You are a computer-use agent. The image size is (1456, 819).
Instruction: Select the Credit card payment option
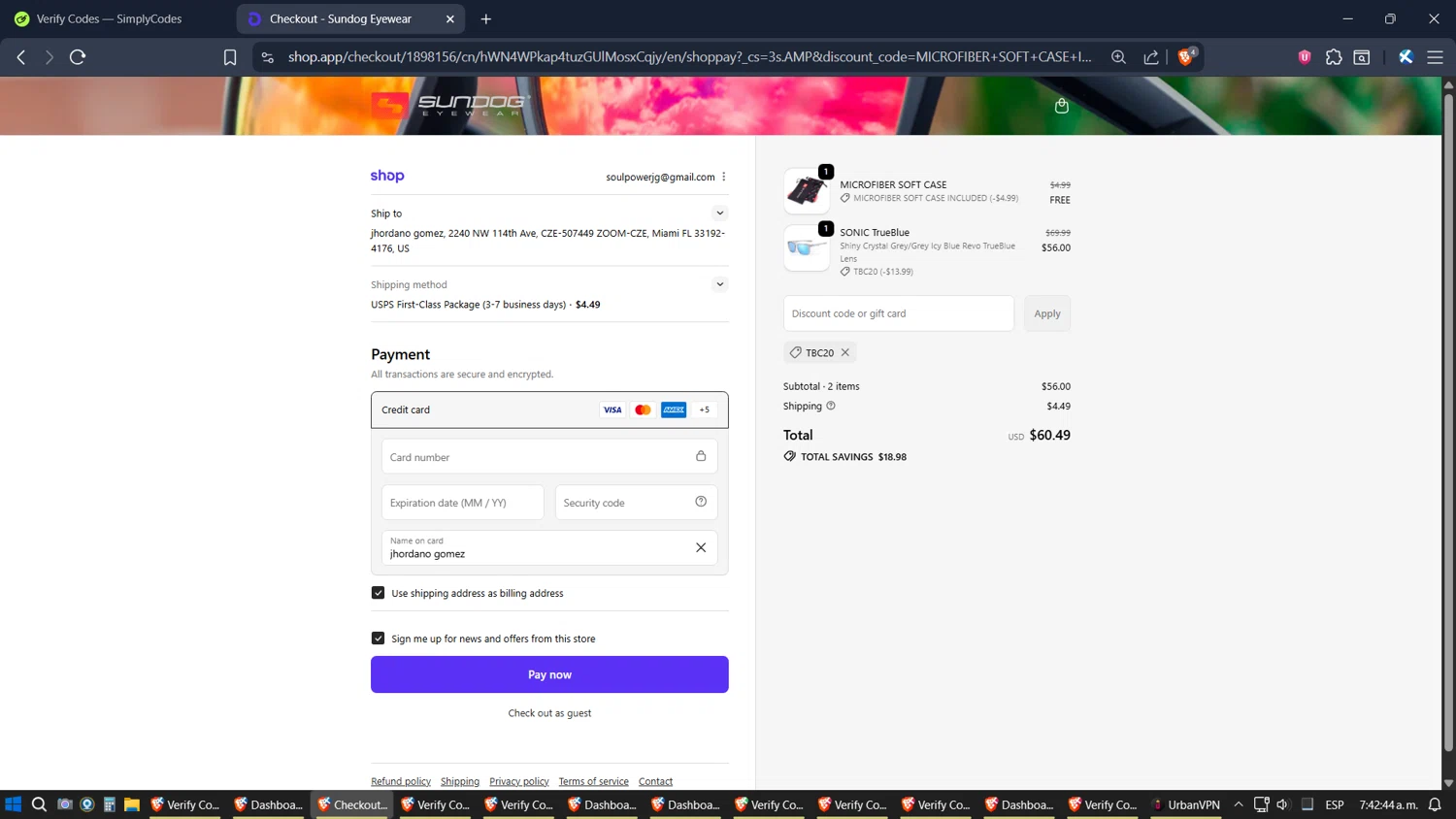click(x=549, y=409)
